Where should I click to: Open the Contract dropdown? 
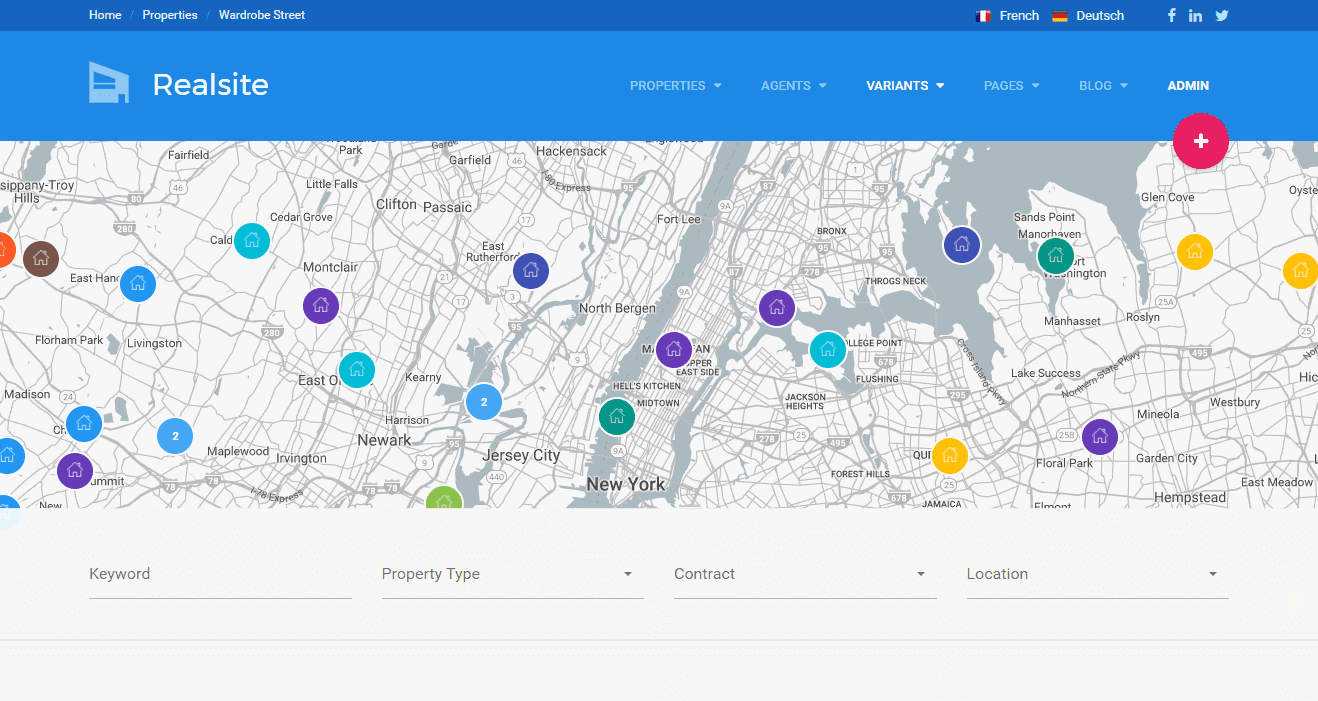click(x=804, y=574)
